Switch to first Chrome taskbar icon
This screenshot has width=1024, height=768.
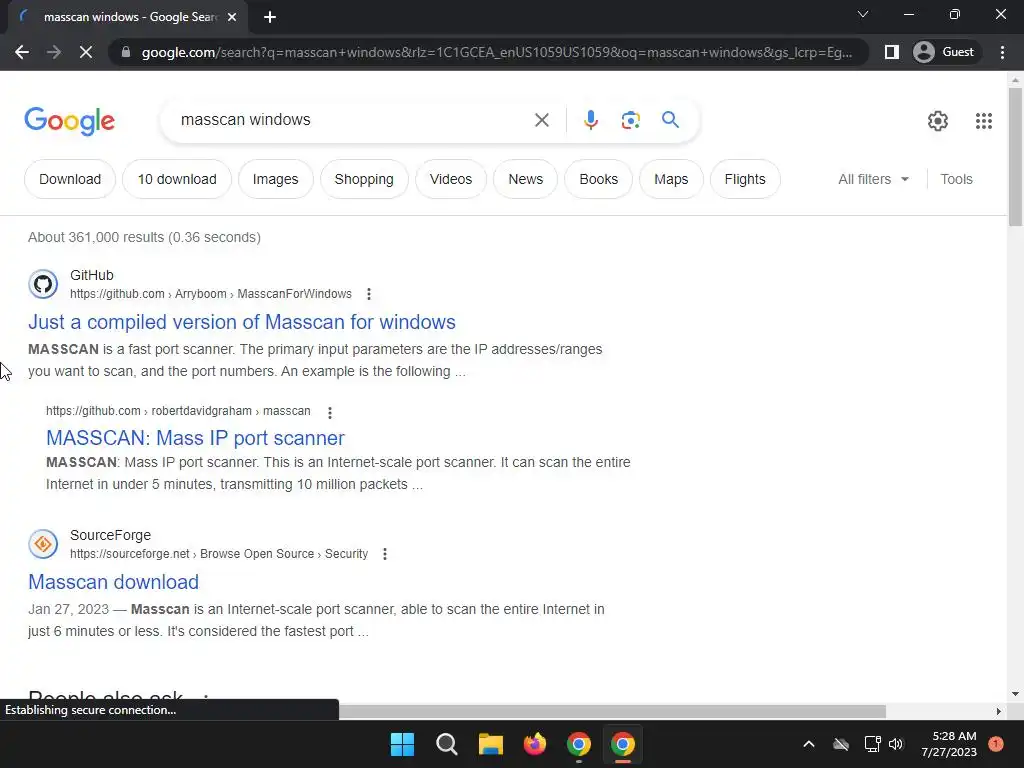(x=579, y=744)
